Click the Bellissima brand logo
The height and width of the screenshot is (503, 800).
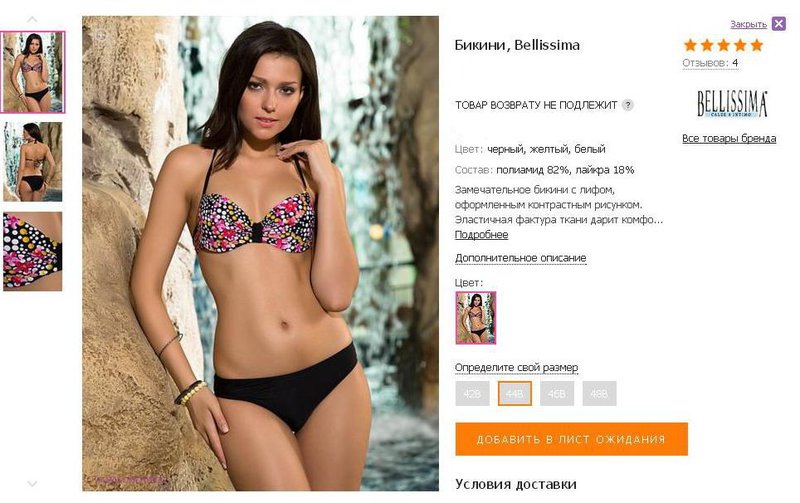point(732,104)
